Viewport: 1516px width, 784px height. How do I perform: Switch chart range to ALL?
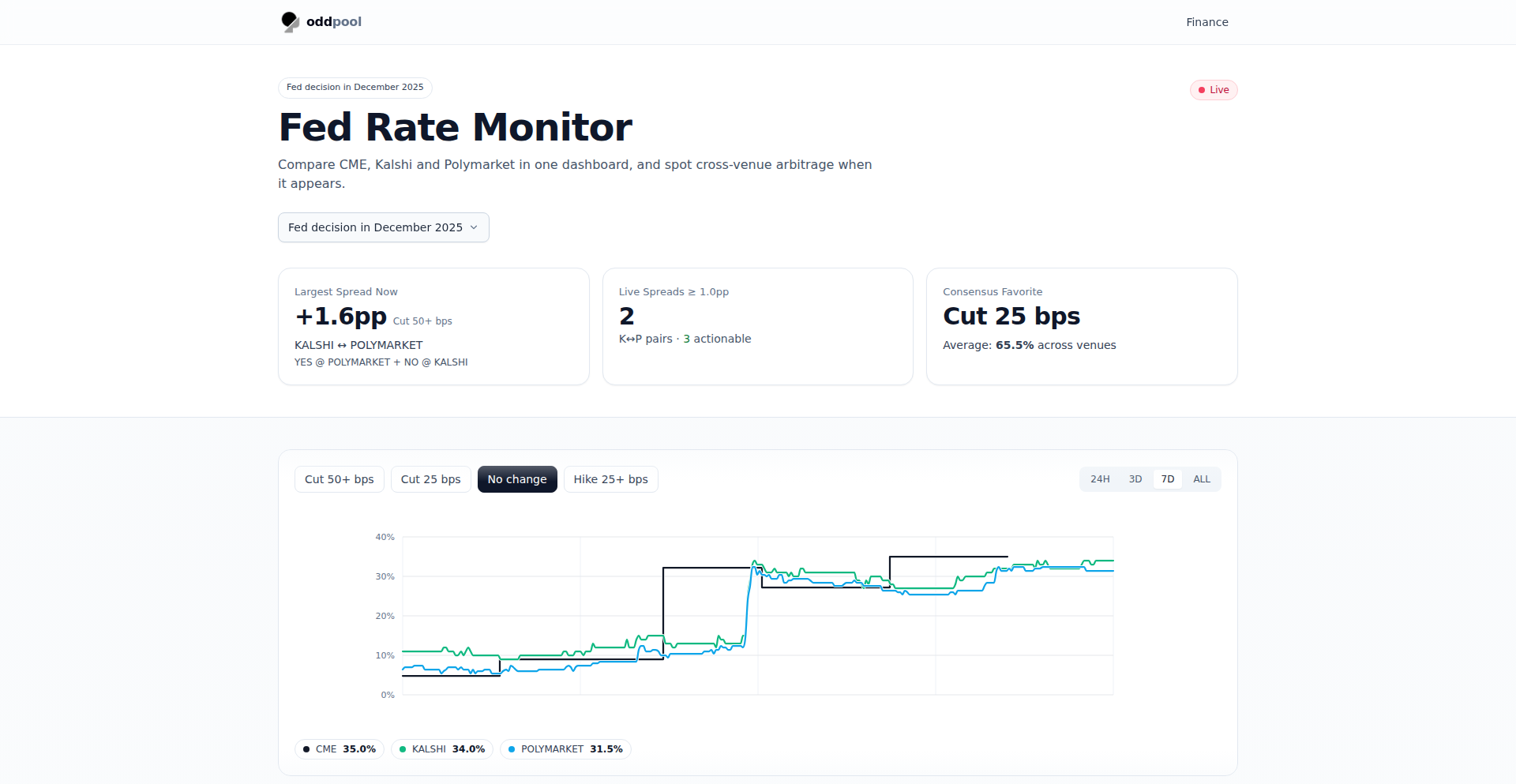[x=1202, y=479]
